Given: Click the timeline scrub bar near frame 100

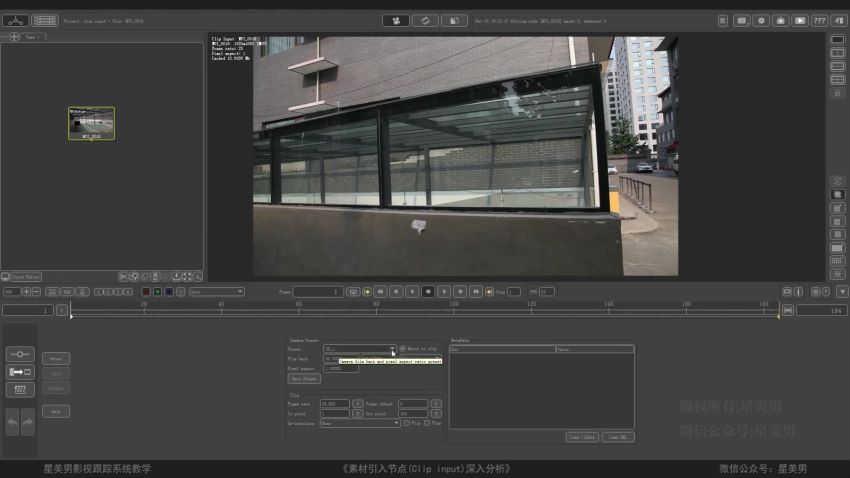Looking at the screenshot, I should [x=454, y=311].
